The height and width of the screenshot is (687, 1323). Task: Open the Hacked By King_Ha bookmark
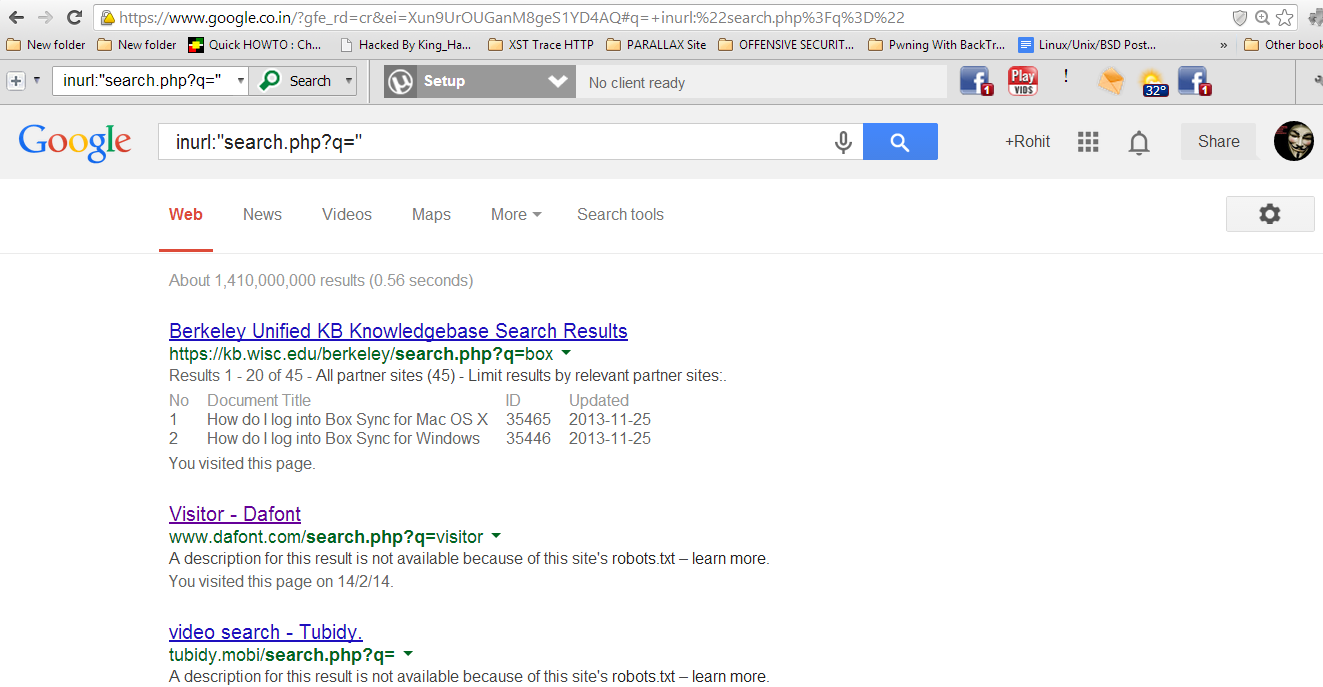(x=405, y=45)
